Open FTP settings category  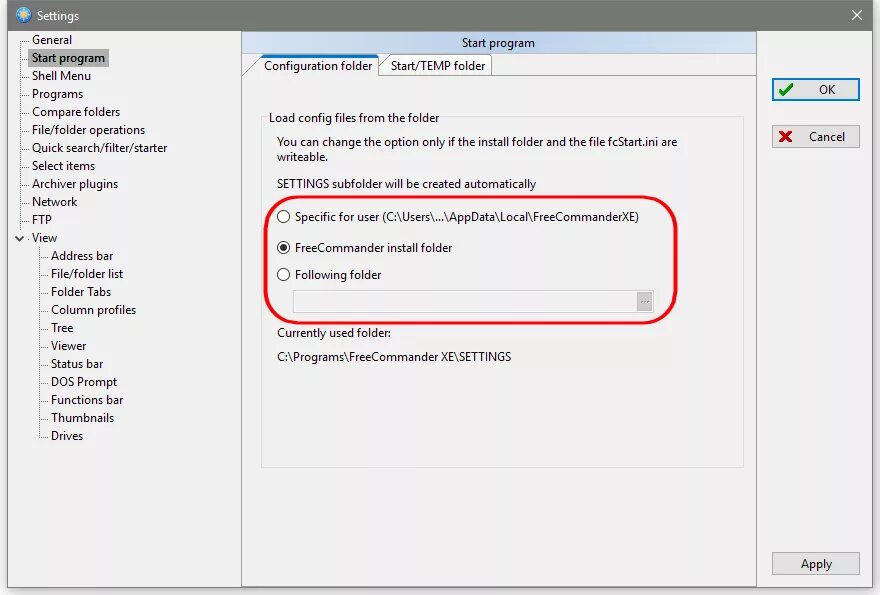click(x=42, y=219)
